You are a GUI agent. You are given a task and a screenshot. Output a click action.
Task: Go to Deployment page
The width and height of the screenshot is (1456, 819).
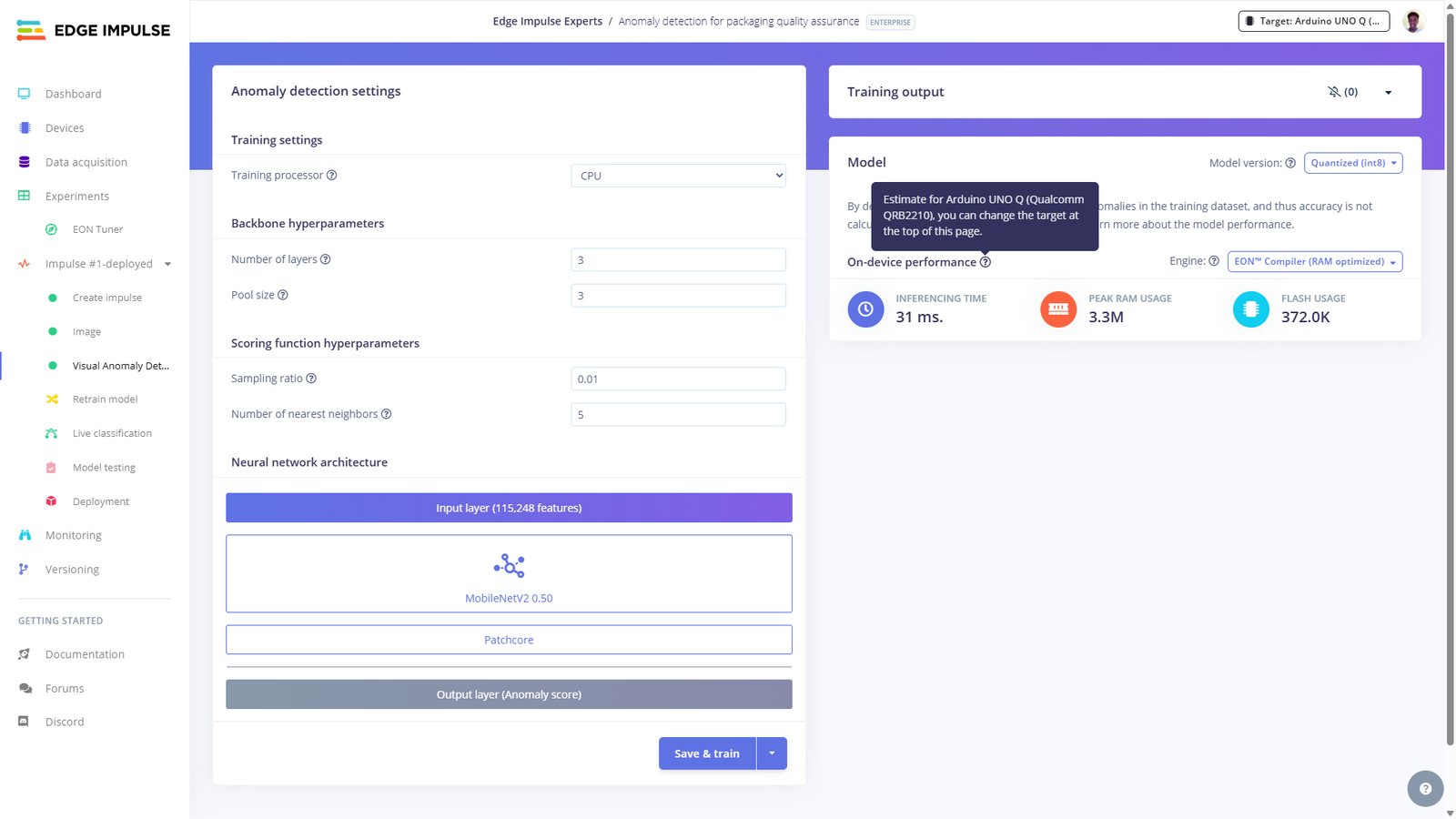click(101, 501)
